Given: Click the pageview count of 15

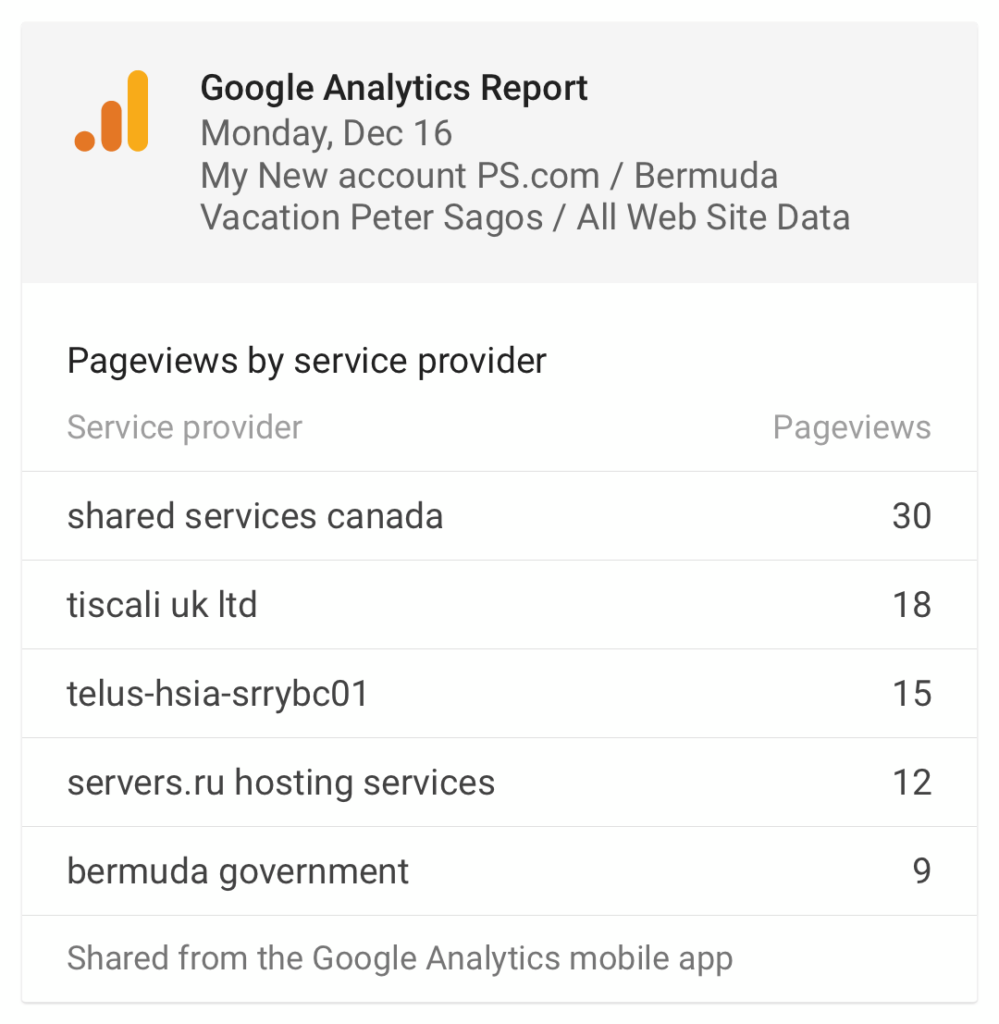Looking at the screenshot, I should coord(912,694).
